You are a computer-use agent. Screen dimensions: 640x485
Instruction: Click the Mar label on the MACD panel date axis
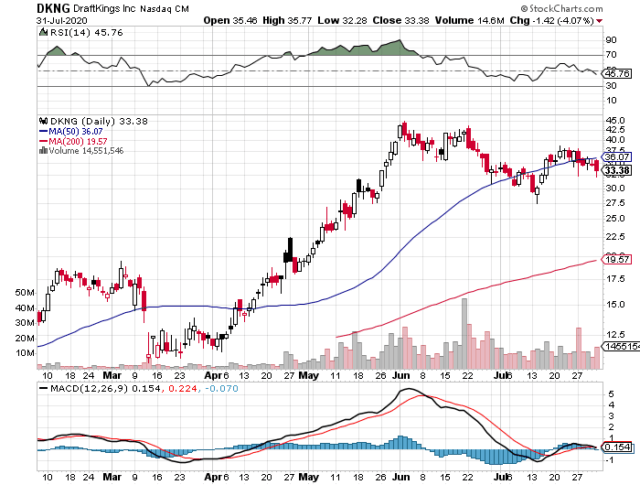click(x=112, y=477)
